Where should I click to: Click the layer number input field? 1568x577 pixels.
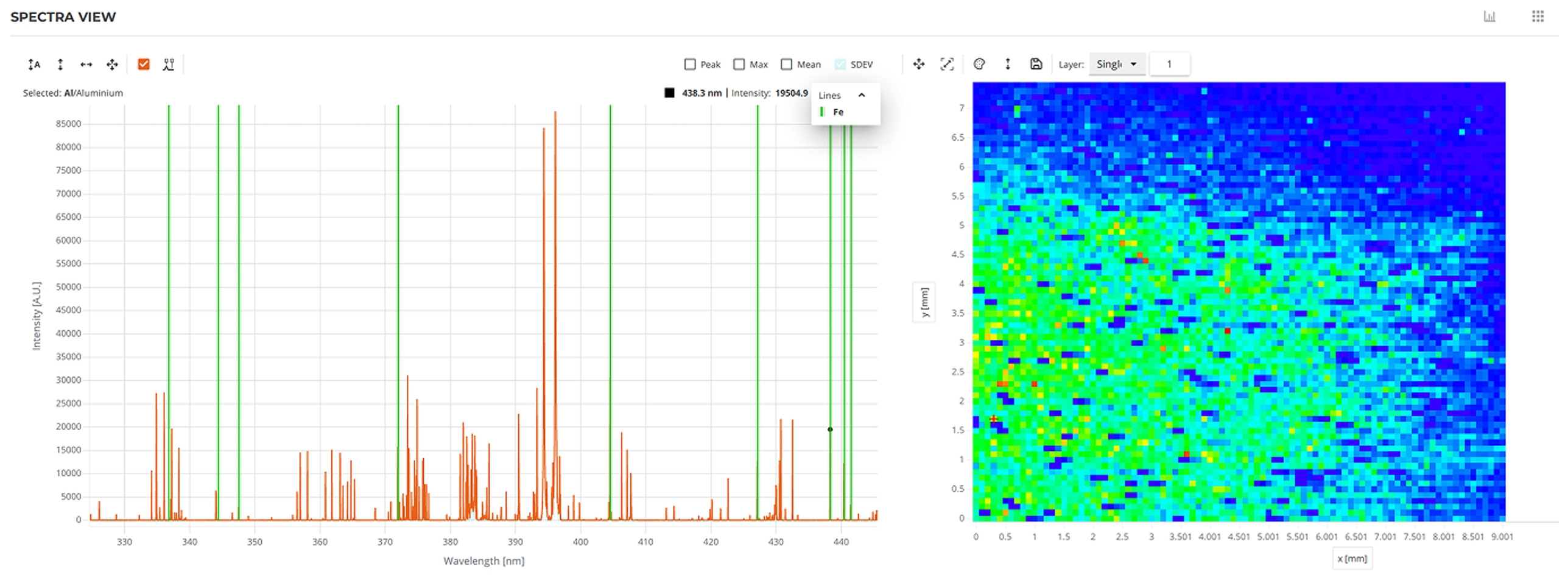click(1169, 64)
